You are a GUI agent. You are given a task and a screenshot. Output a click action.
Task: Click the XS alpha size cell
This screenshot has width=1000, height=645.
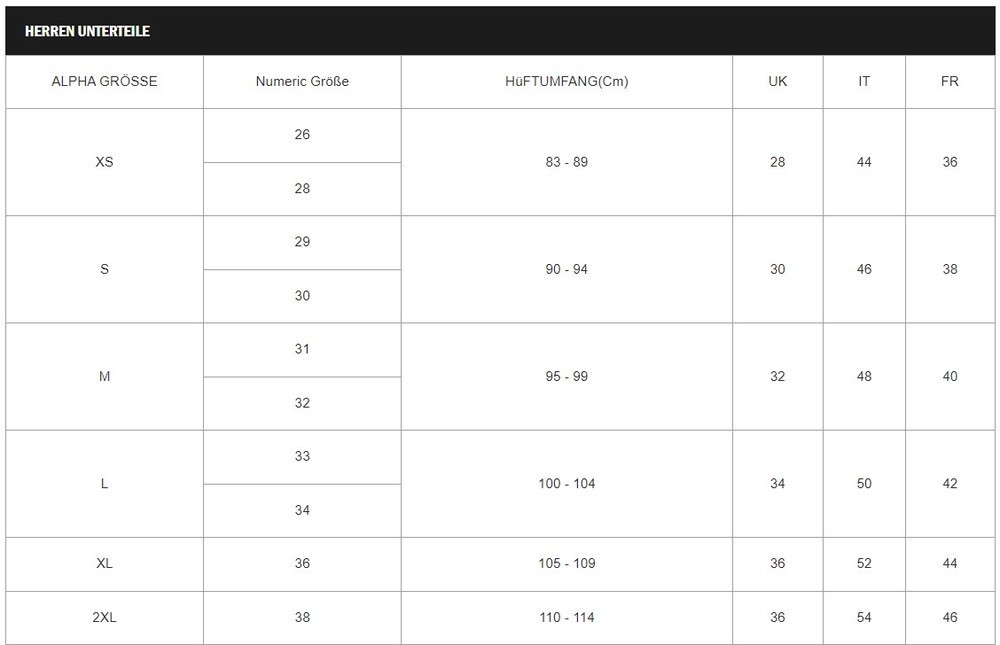(x=104, y=162)
